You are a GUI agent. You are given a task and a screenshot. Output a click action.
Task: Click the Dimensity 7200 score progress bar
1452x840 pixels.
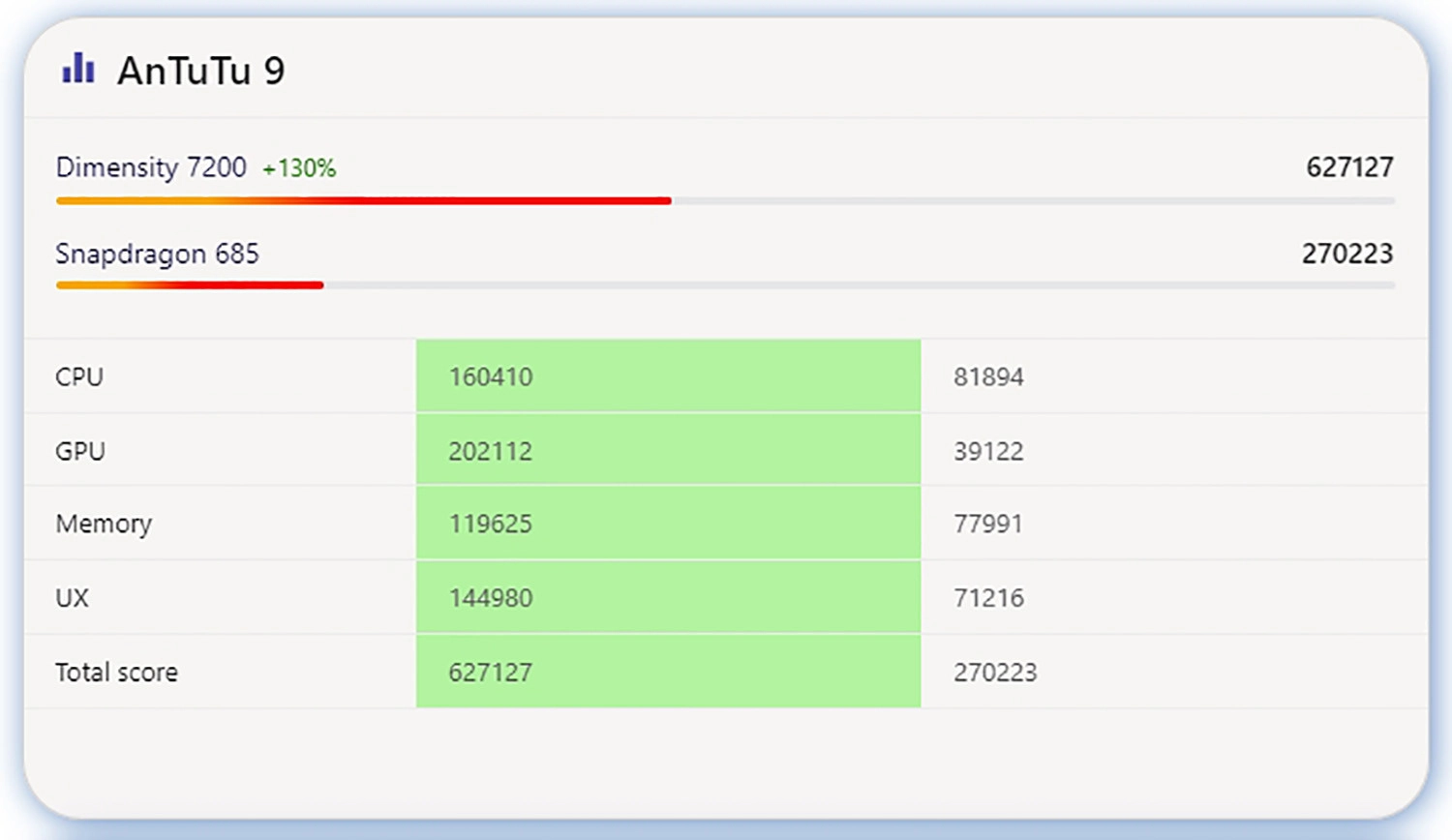tap(725, 200)
